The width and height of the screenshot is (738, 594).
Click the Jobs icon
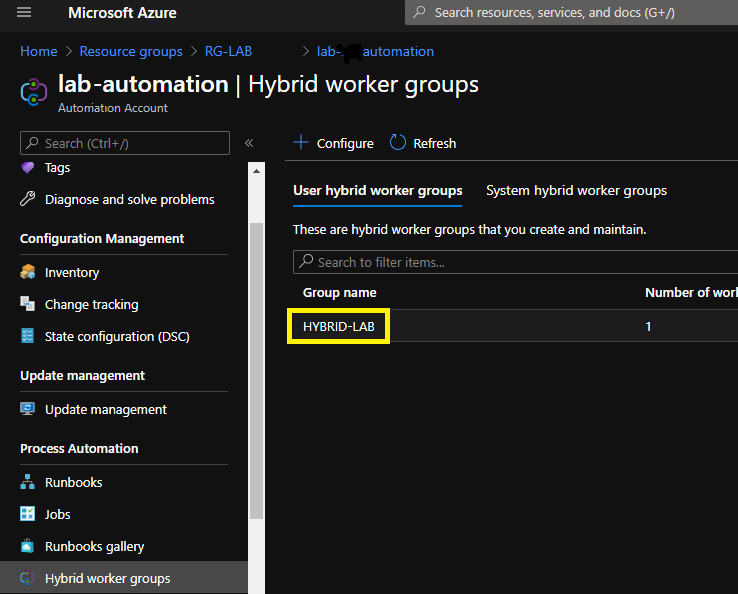(28, 514)
